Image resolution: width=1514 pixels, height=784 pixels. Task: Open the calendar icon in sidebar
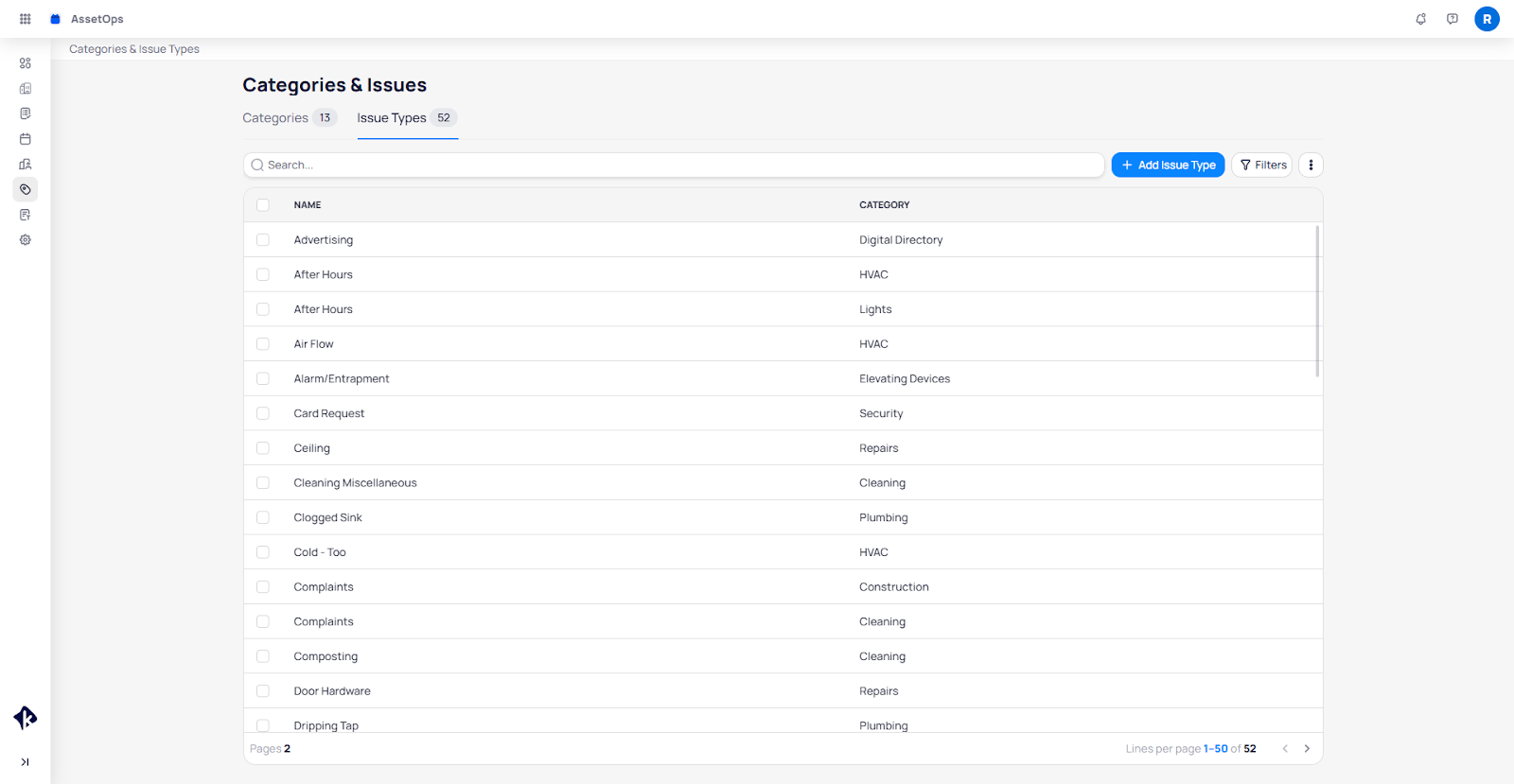point(26,139)
